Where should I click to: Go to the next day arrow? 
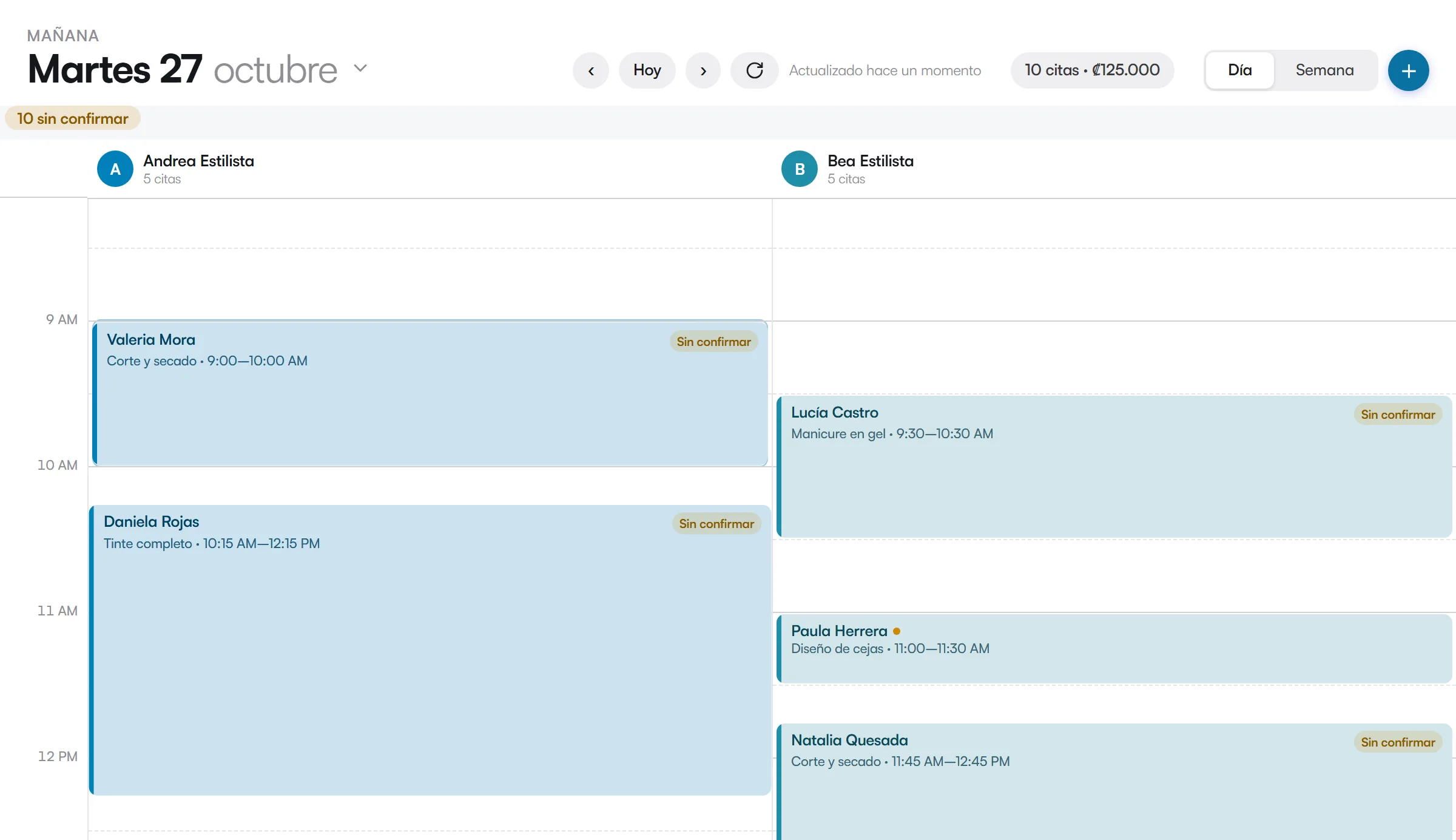click(x=703, y=70)
